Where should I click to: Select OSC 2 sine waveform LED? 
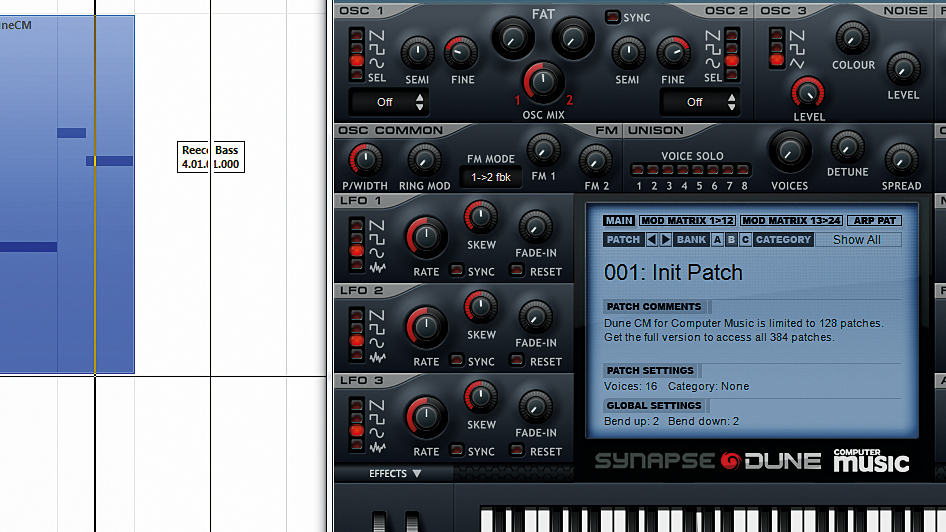(x=732, y=61)
